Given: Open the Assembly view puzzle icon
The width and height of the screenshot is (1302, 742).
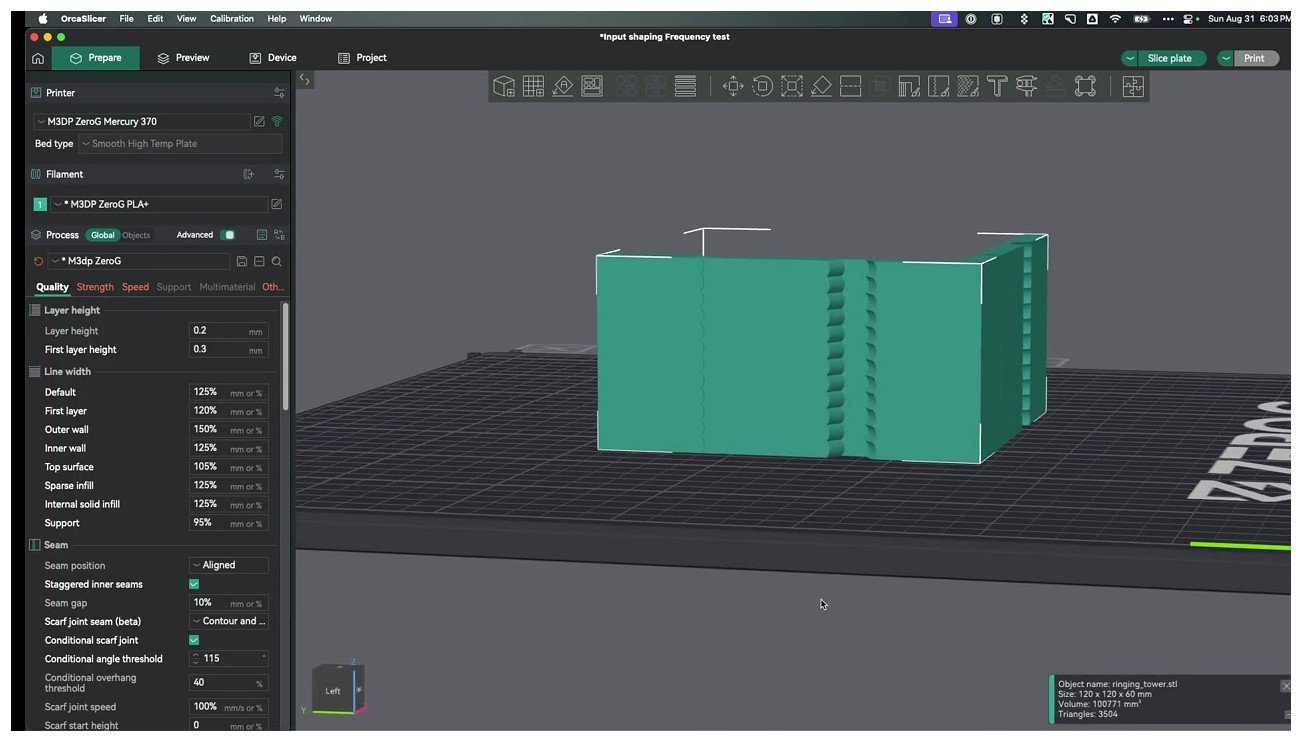Looking at the screenshot, I should [x=1133, y=86].
